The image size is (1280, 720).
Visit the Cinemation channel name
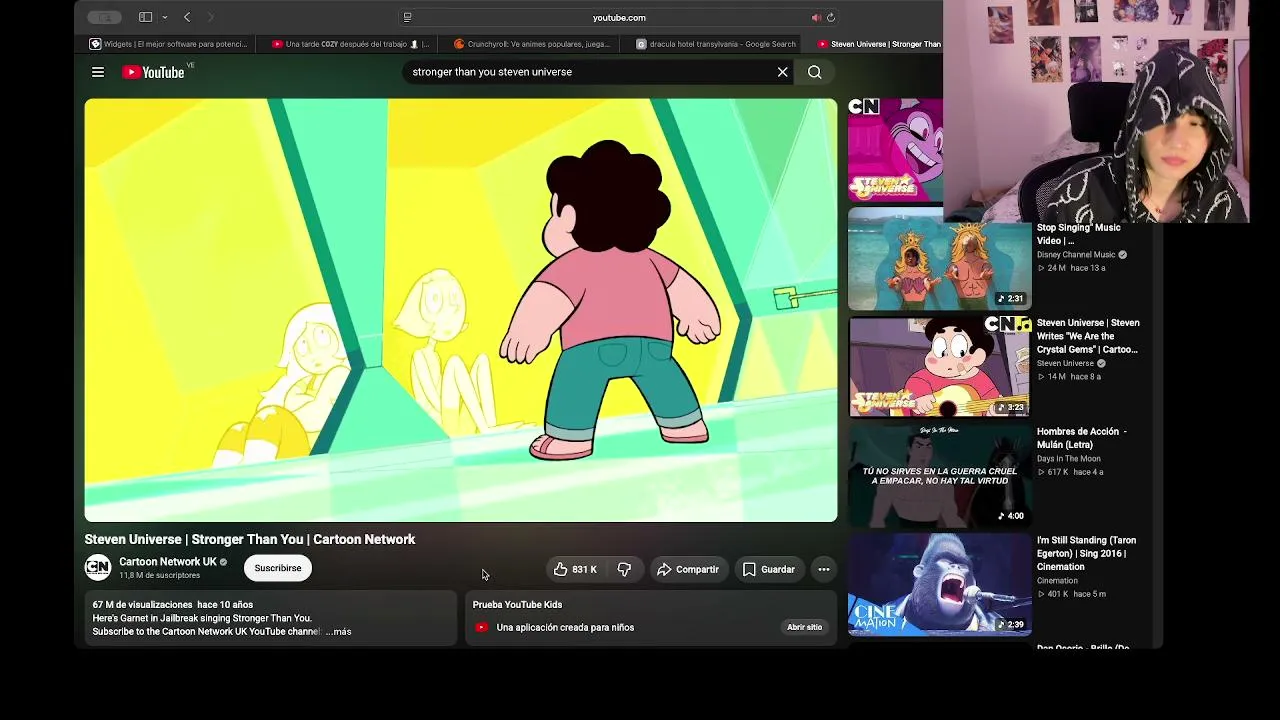pyautogui.click(x=1057, y=581)
